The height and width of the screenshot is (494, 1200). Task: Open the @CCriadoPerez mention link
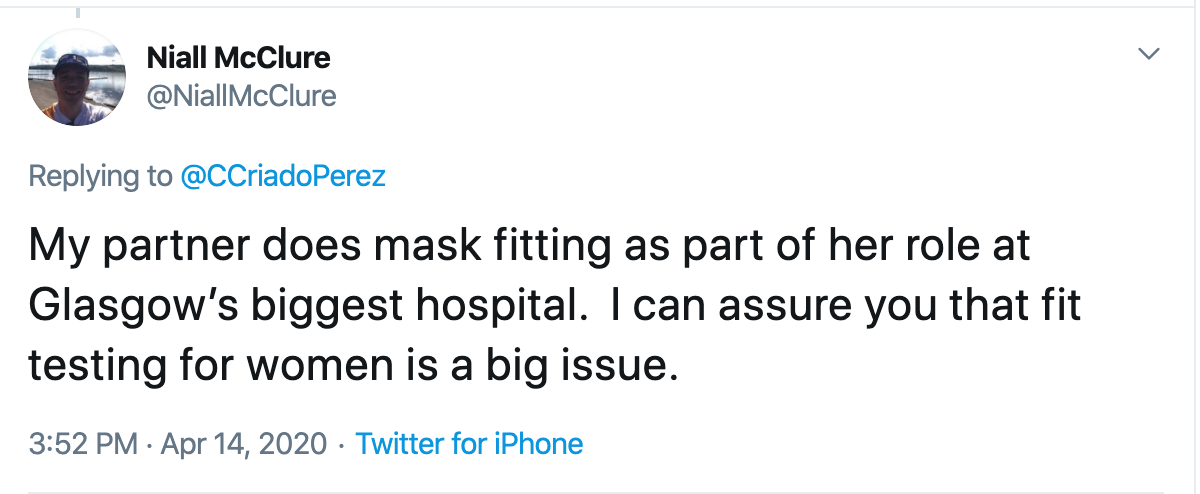(283, 176)
